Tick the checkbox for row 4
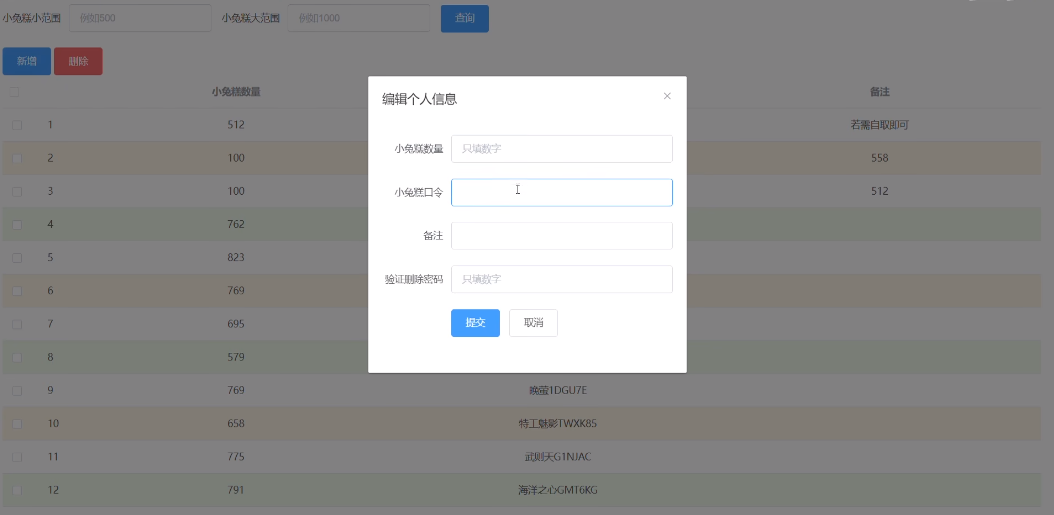The height and width of the screenshot is (515, 1054). pyautogui.click(x=16, y=225)
